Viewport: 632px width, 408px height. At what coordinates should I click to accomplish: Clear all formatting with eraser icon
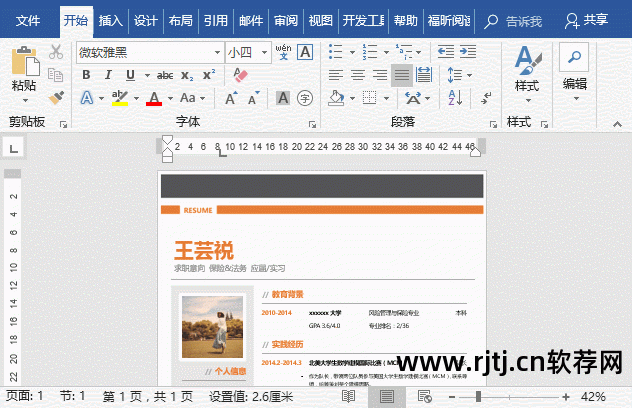[240, 75]
